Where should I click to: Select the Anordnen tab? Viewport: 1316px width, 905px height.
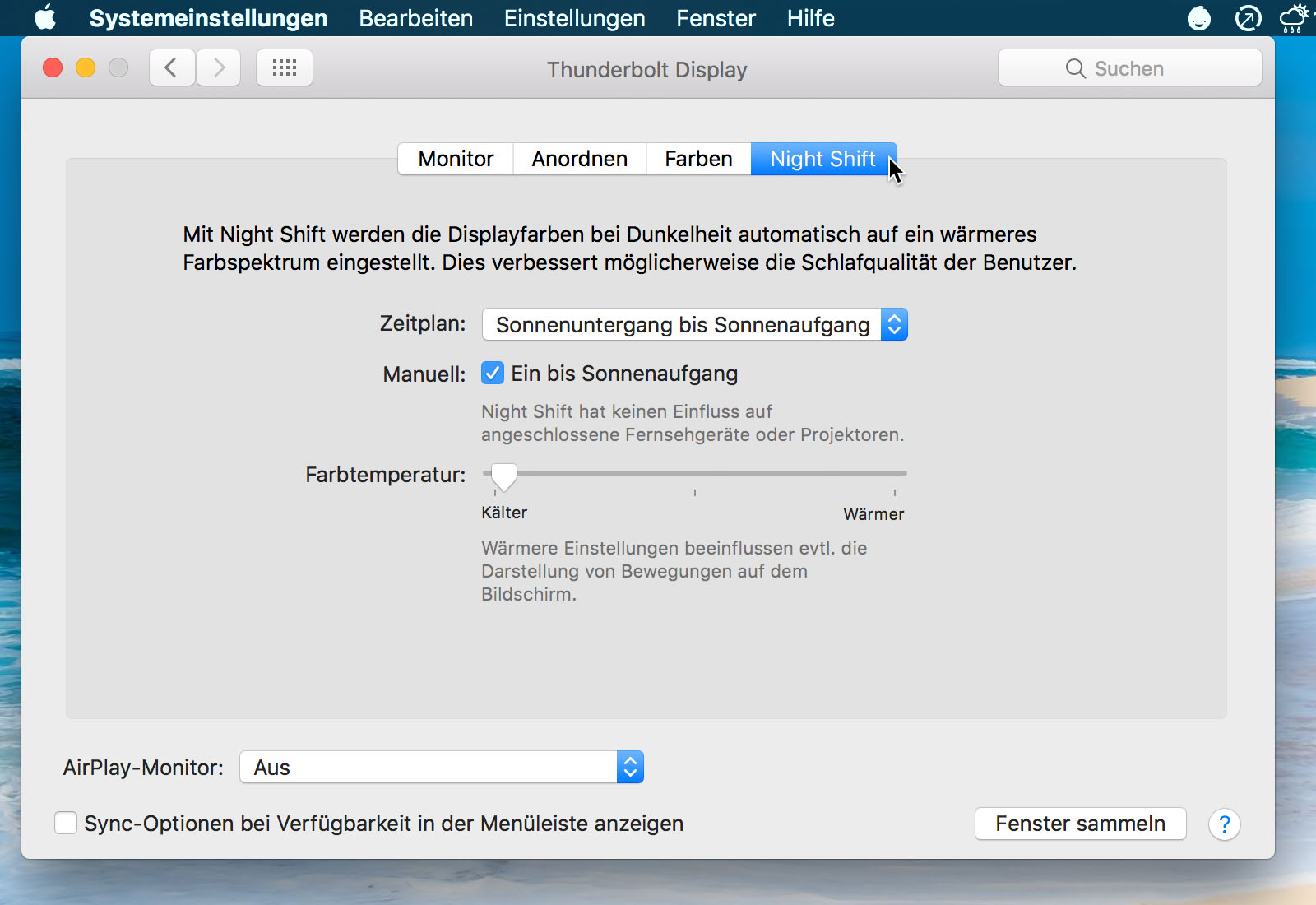click(579, 159)
